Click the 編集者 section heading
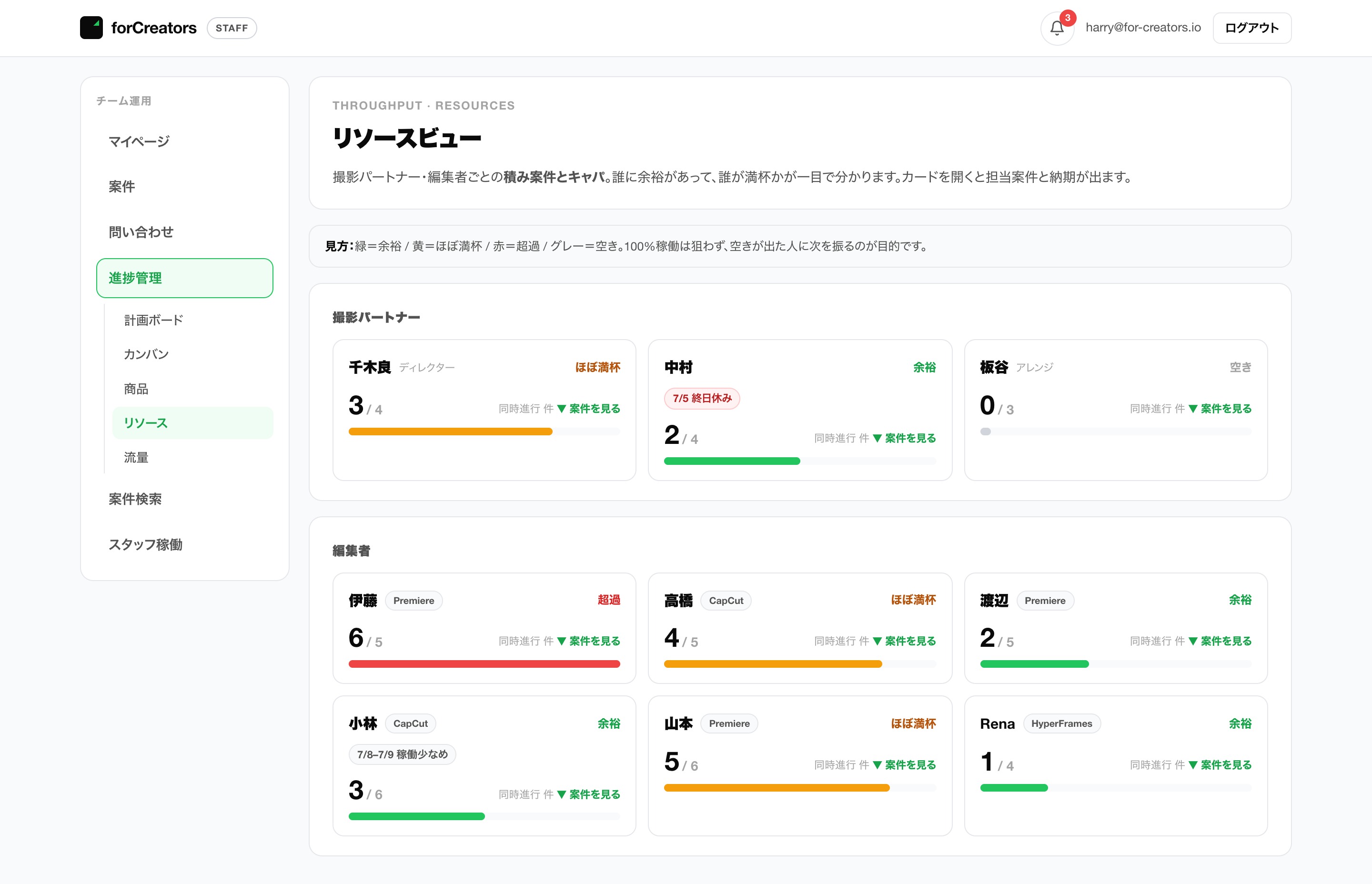Screen dimensions: 1372x884 pyautogui.click(x=351, y=551)
